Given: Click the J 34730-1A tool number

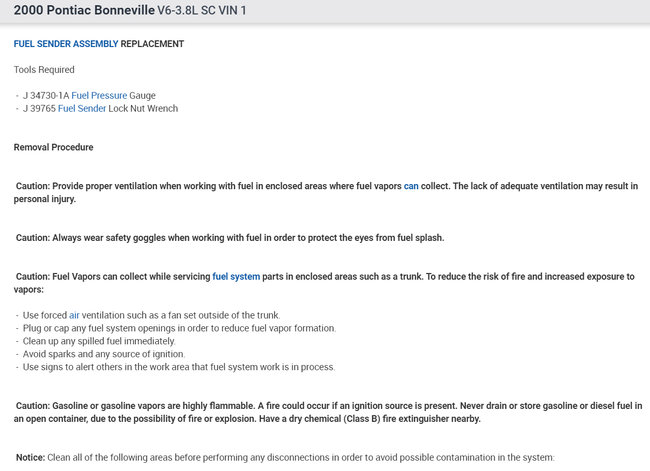Looking at the screenshot, I should click(45, 95).
